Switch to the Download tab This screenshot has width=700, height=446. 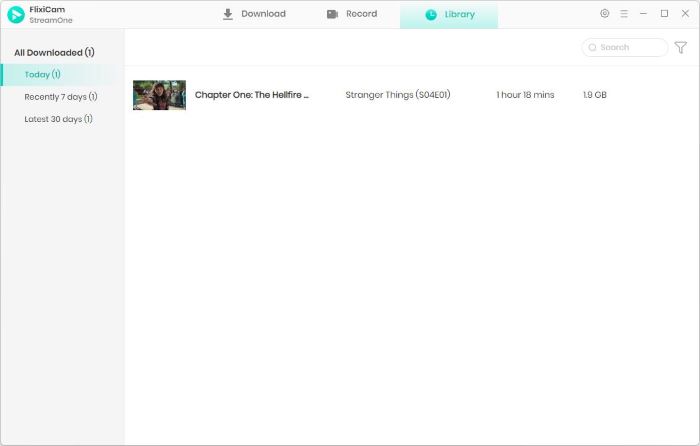[x=254, y=14]
